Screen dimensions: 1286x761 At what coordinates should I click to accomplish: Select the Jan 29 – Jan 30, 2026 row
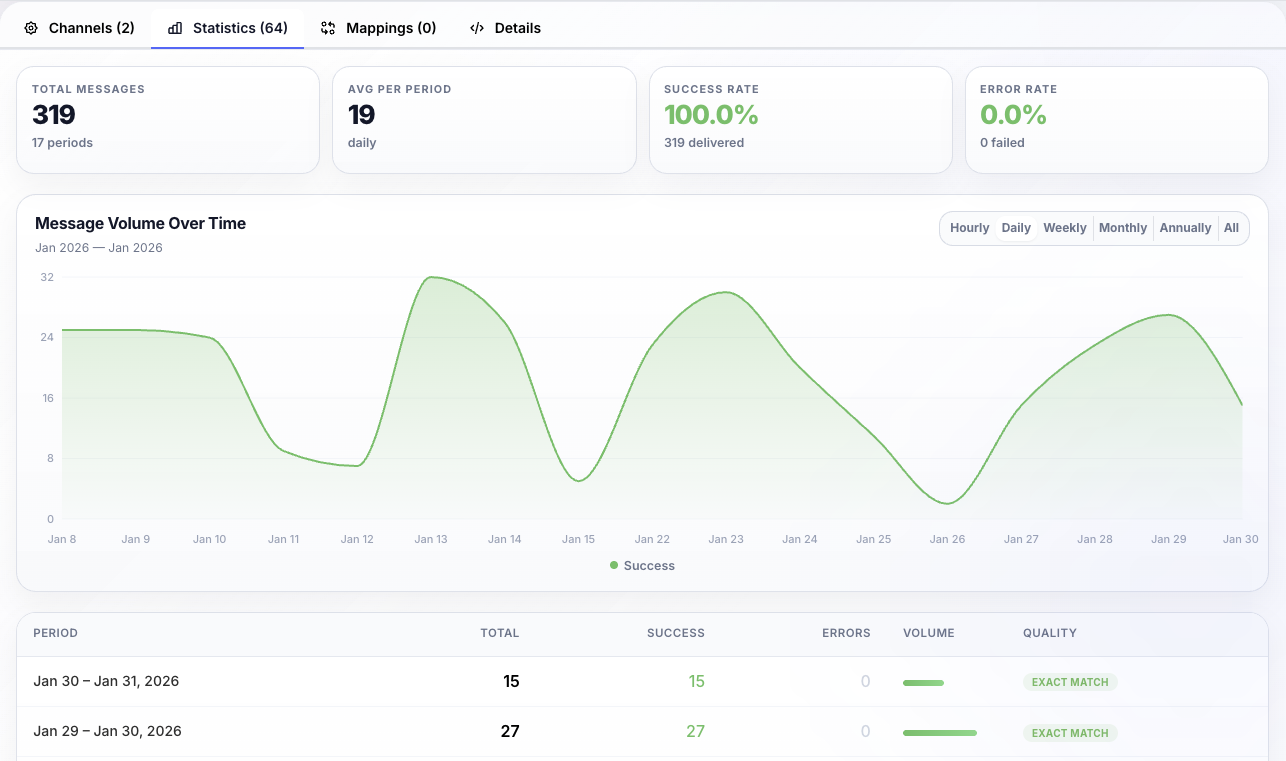point(642,732)
